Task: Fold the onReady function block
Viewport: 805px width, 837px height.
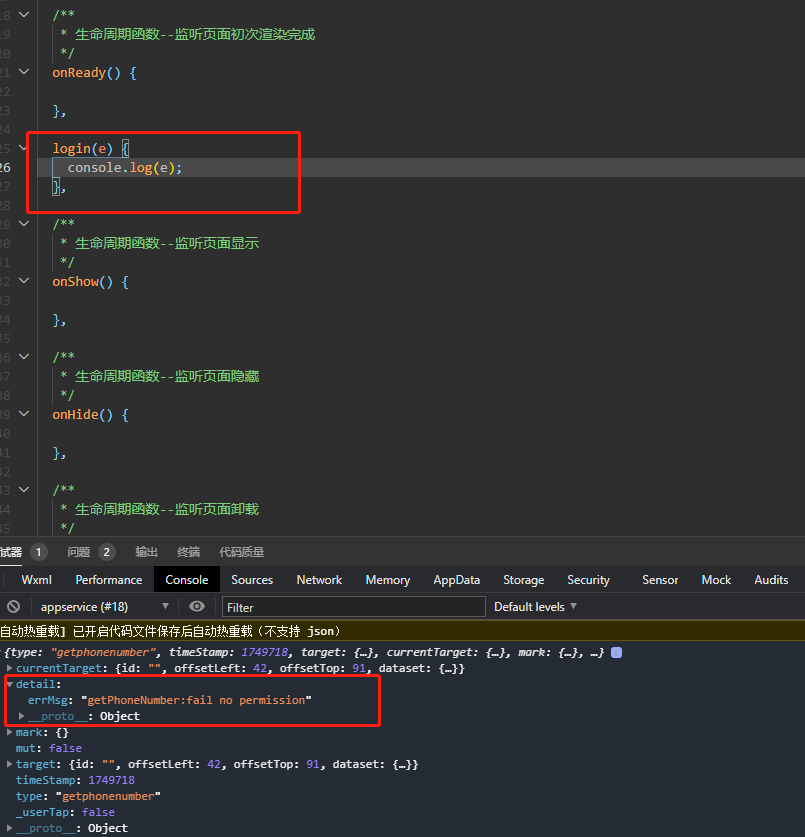Action: click(x=23, y=72)
